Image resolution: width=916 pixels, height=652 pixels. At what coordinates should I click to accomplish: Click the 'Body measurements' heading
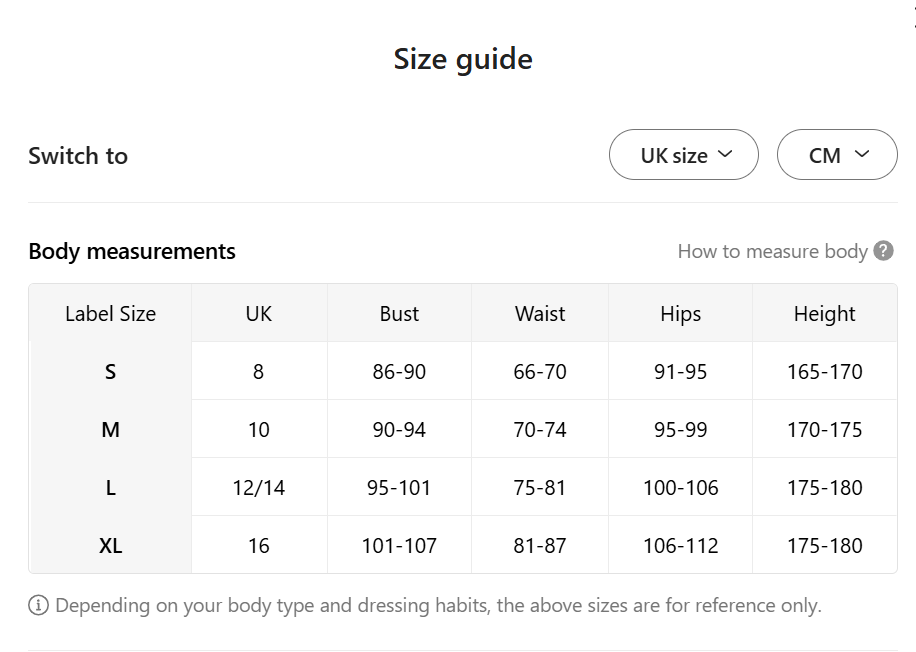pos(132,251)
